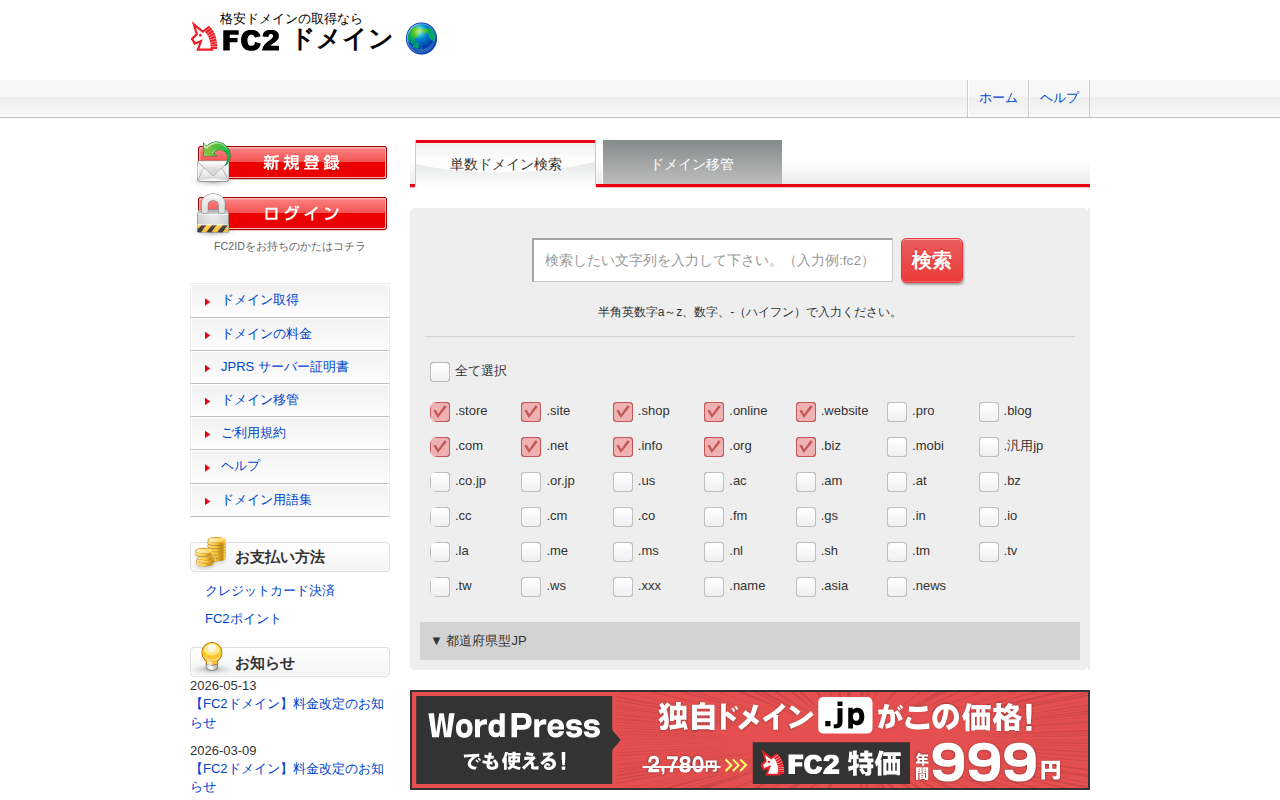Open the FC2ポイント link
The width and height of the screenshot is (1280, 800).
pos(243,619)
